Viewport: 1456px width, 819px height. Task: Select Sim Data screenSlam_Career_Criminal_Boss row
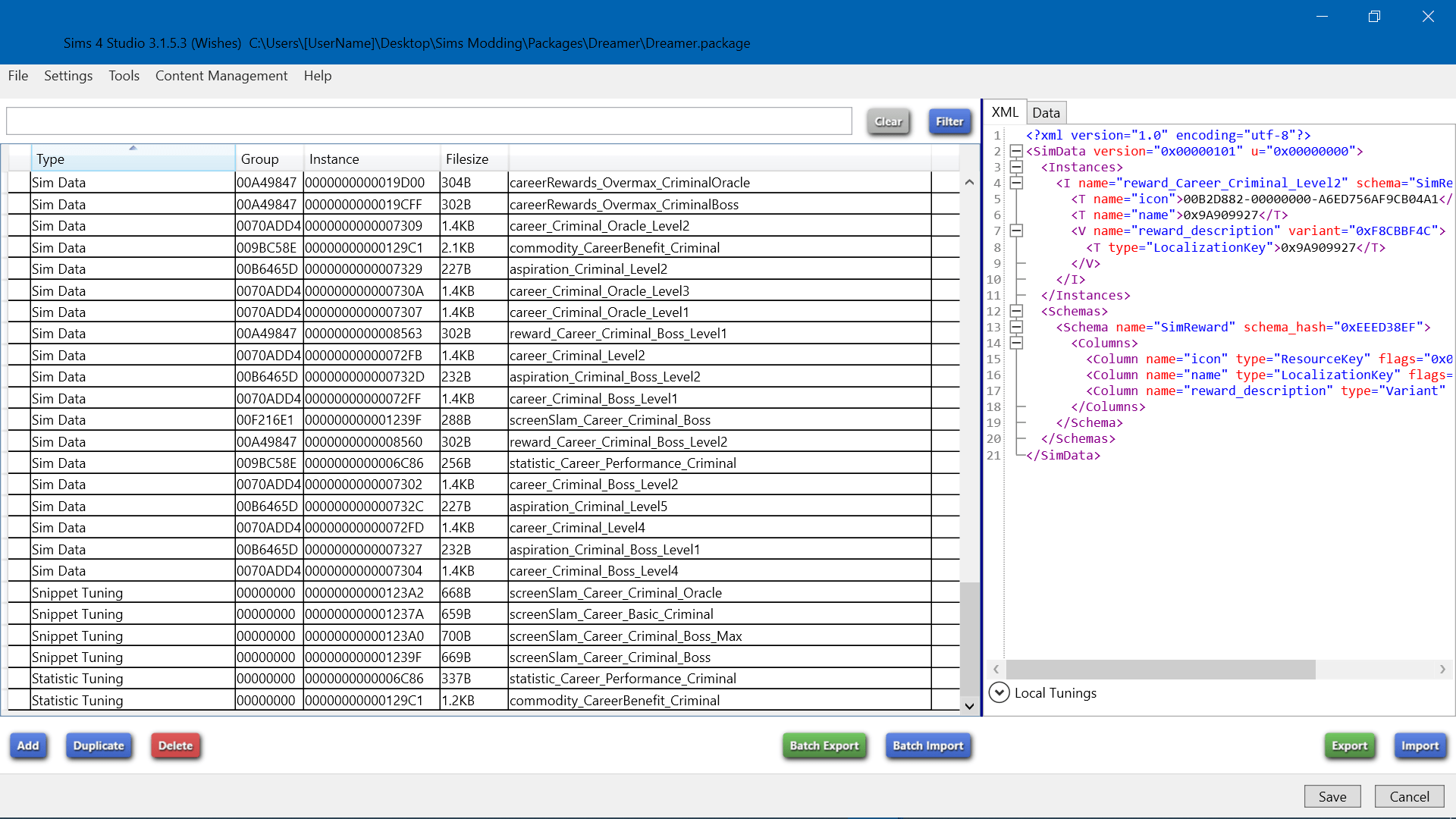point(484,419)
